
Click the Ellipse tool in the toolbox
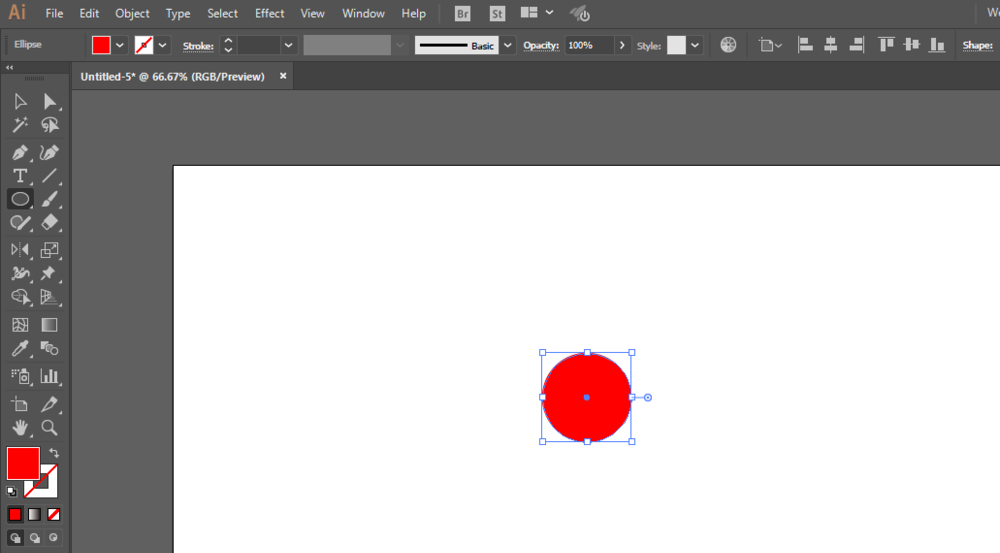tap(20, 199)
